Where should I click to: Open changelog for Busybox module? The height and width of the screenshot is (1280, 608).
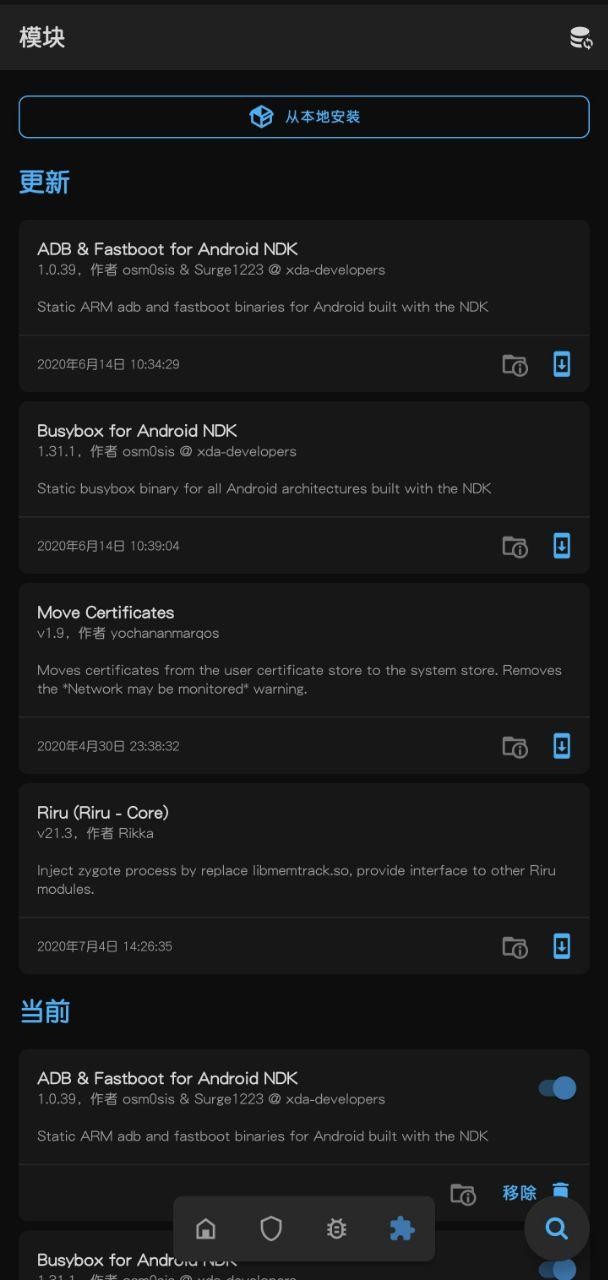click(515, 546)
